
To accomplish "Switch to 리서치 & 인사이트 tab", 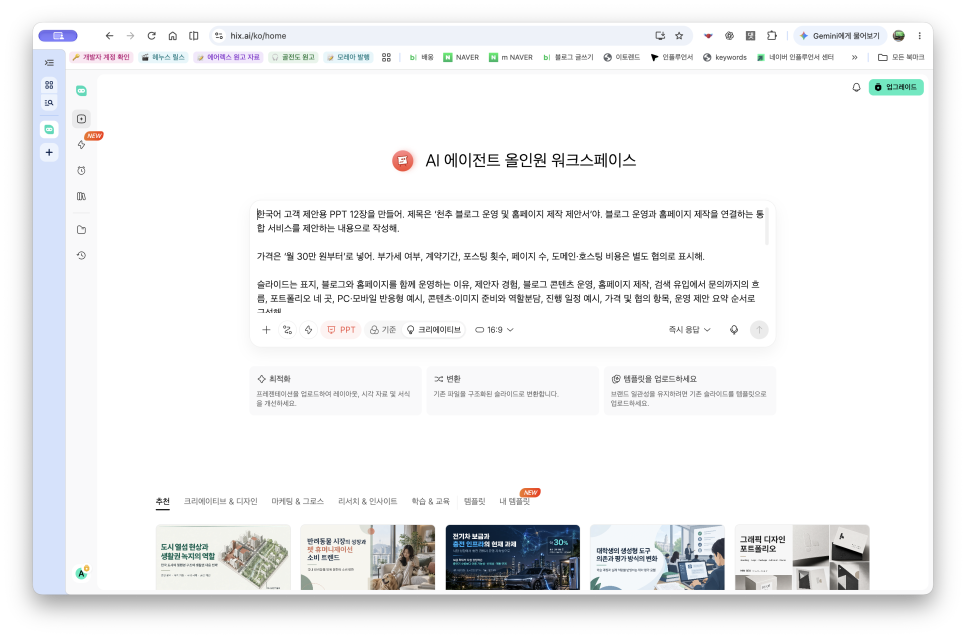I will (x=367, y=501).
